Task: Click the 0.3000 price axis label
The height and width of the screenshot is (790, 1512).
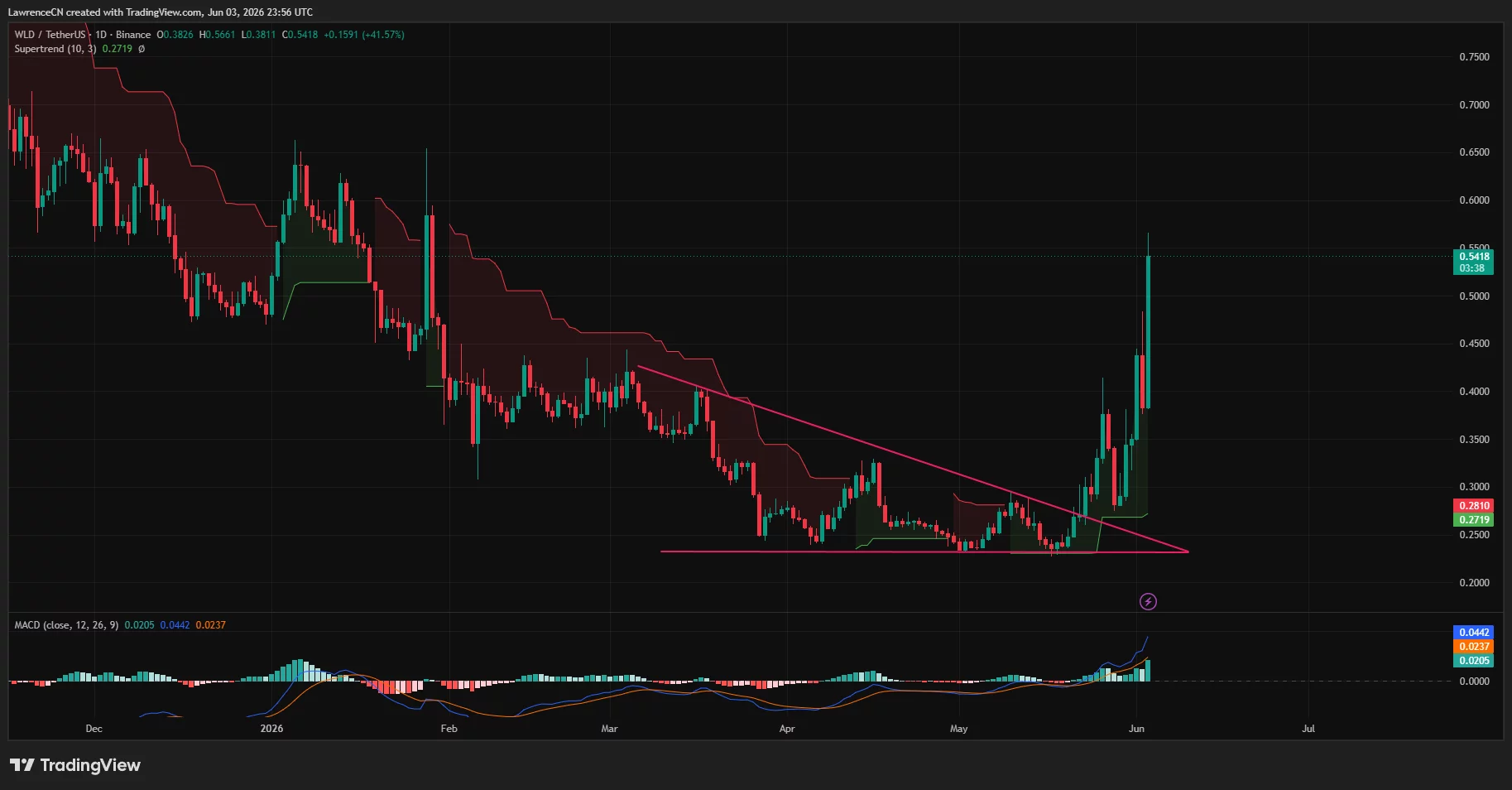Action: [x=1474, y=487]
